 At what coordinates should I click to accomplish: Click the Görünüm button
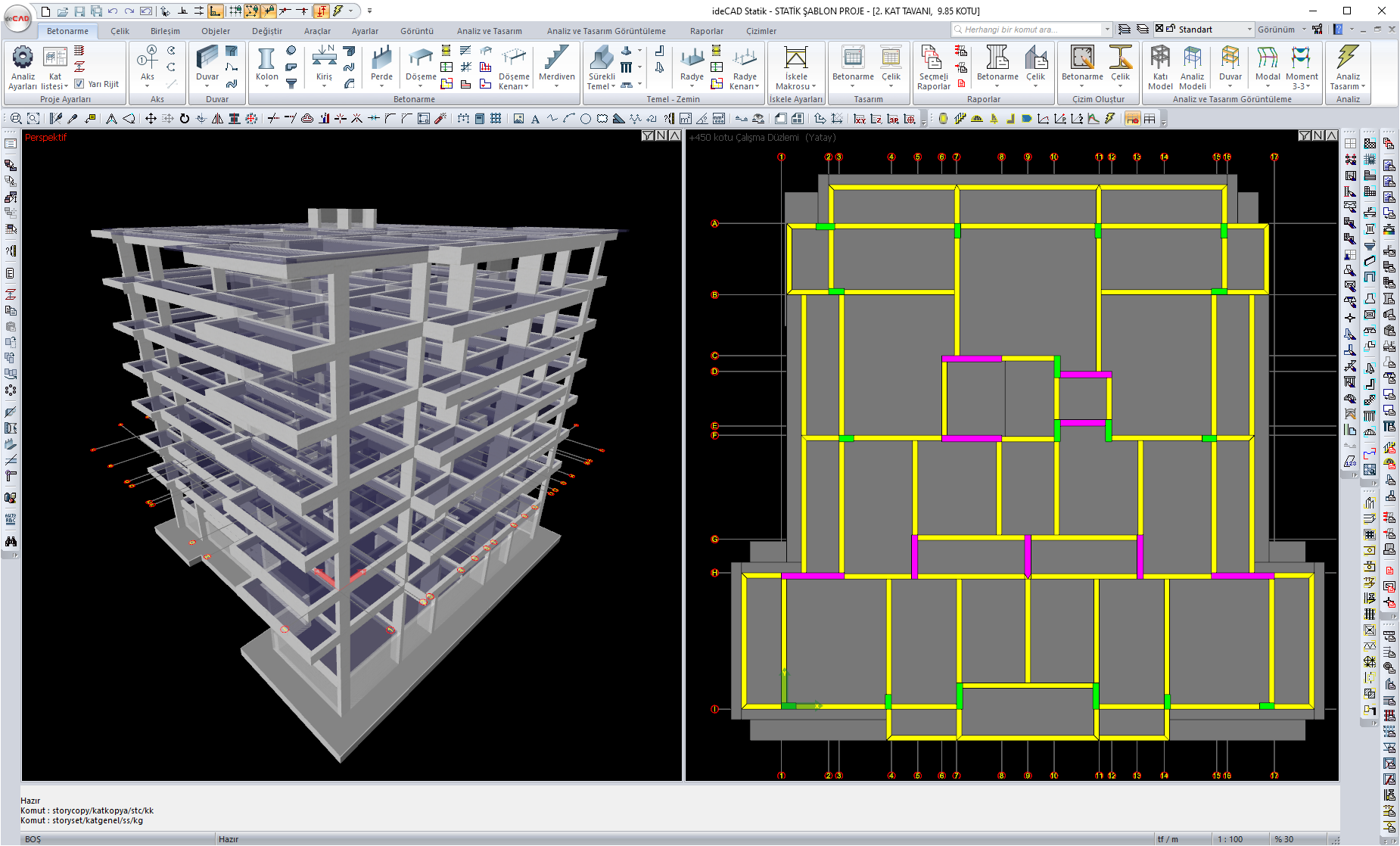(x=1276, y=30)
